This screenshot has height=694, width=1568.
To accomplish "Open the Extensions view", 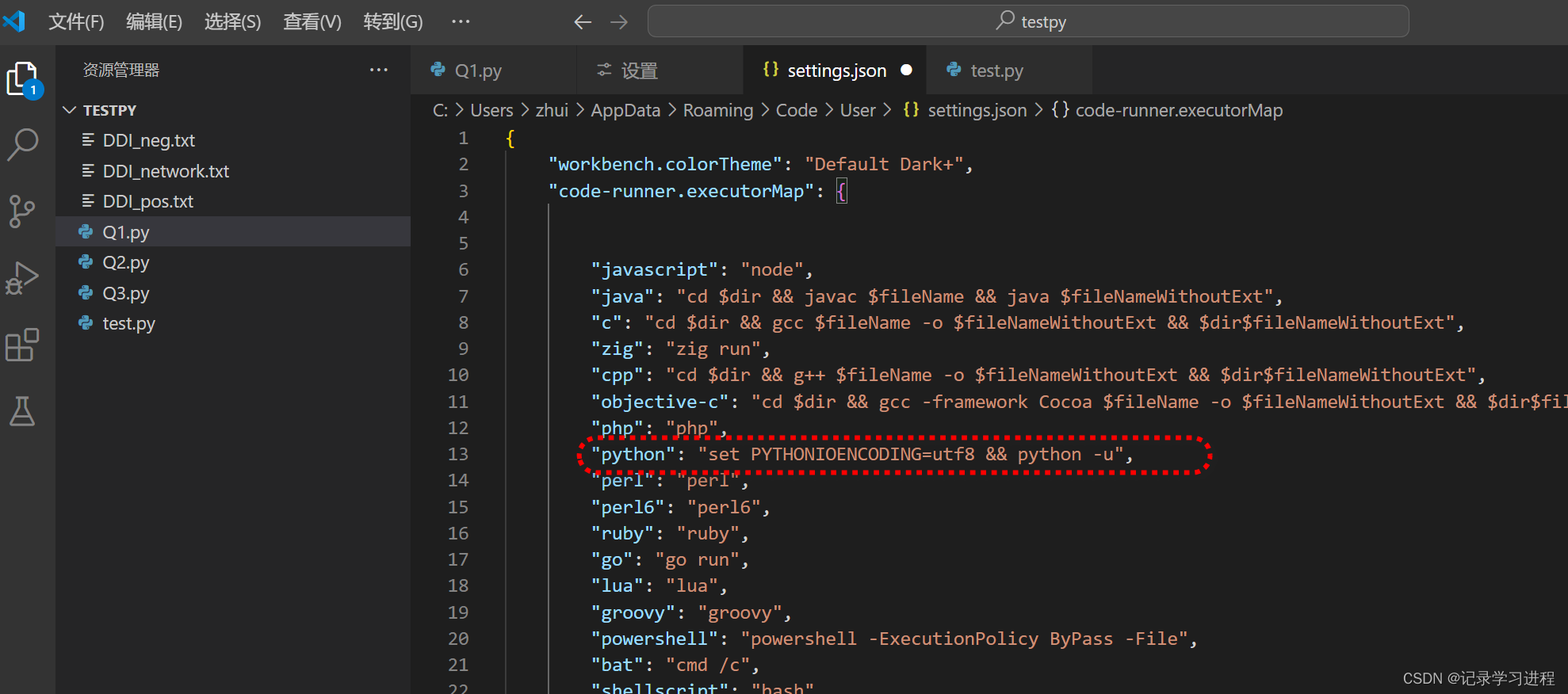I will coord(22,345).
